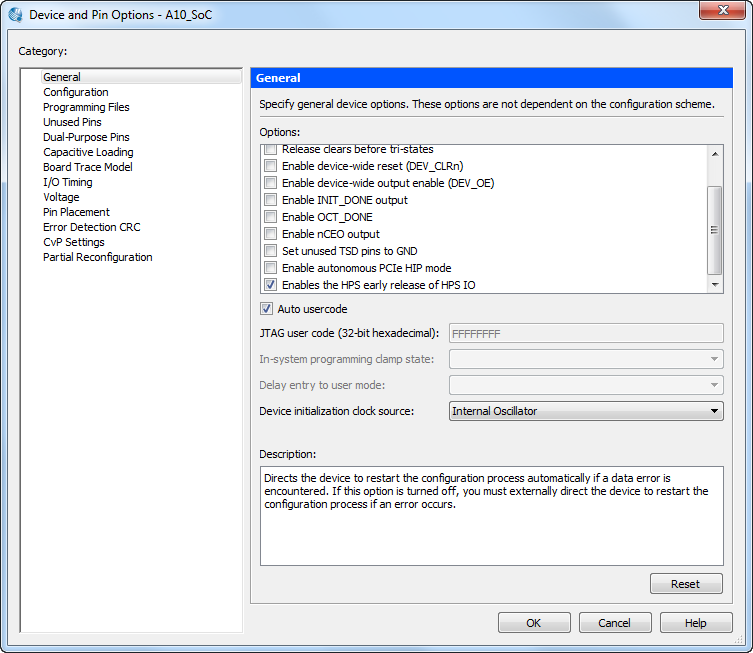Viewport: 753px width, 653px height.
Task: Open the Dual-Purpose Pins category
Action: (86, 137)
